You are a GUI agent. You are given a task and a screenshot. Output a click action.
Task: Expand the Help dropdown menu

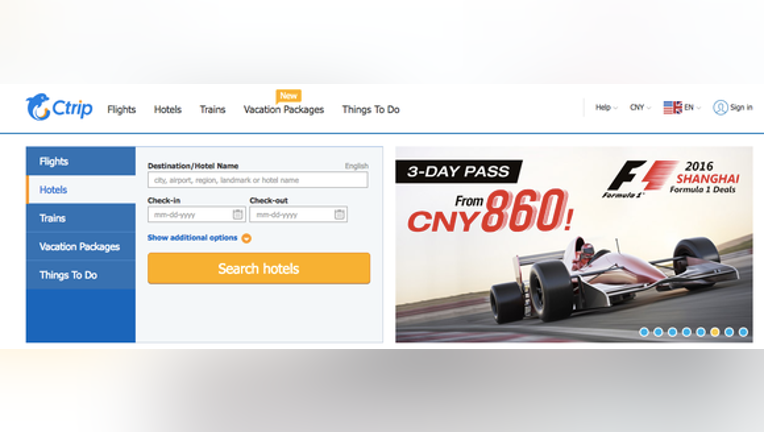pyautogui.click(x=606, y=107)
